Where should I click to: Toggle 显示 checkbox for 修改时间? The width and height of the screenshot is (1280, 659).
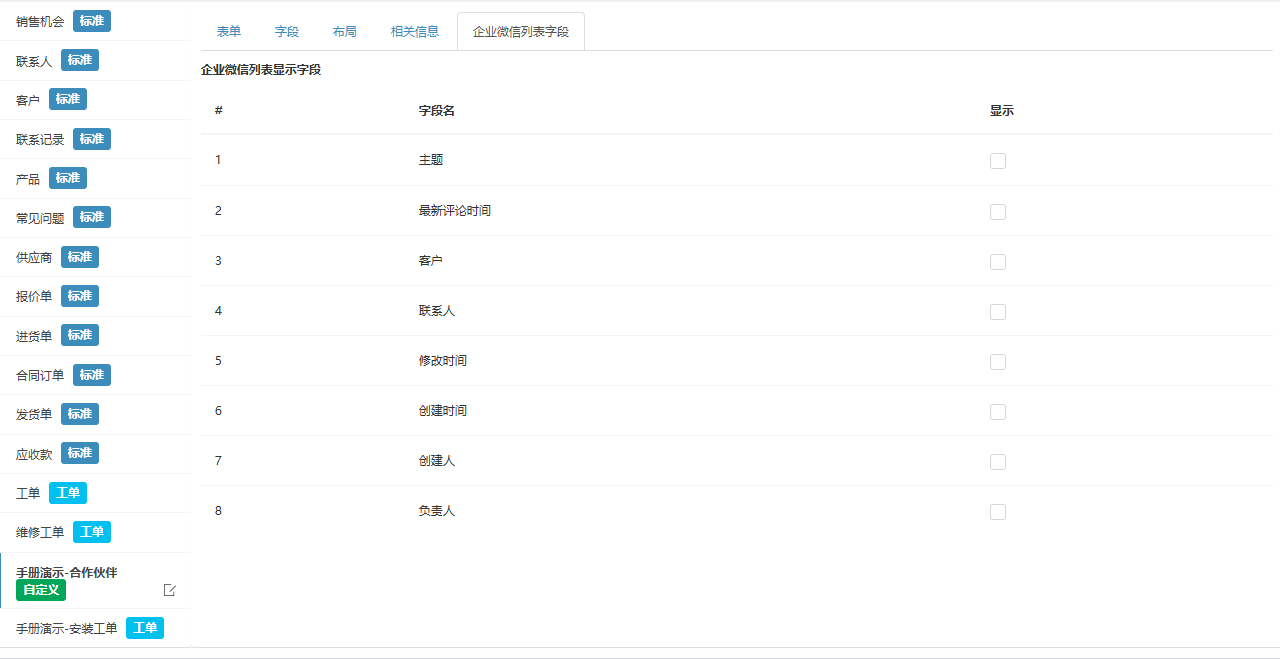998,362
